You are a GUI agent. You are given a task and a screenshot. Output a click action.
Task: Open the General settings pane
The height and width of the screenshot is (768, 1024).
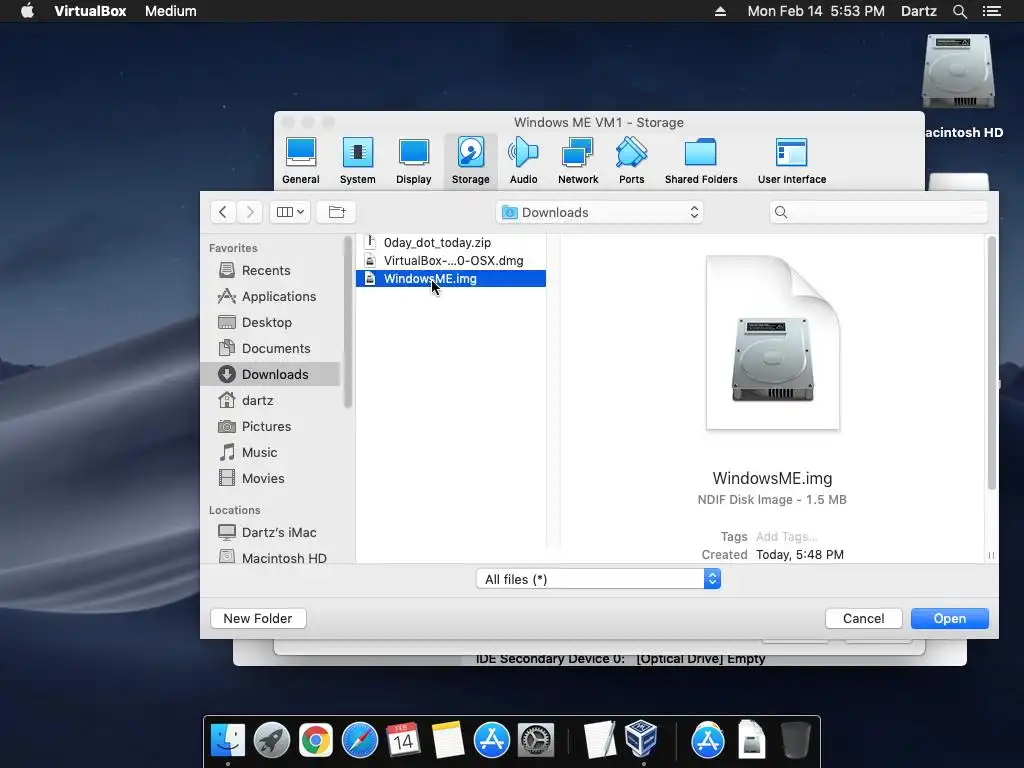(x=300, y=161)
